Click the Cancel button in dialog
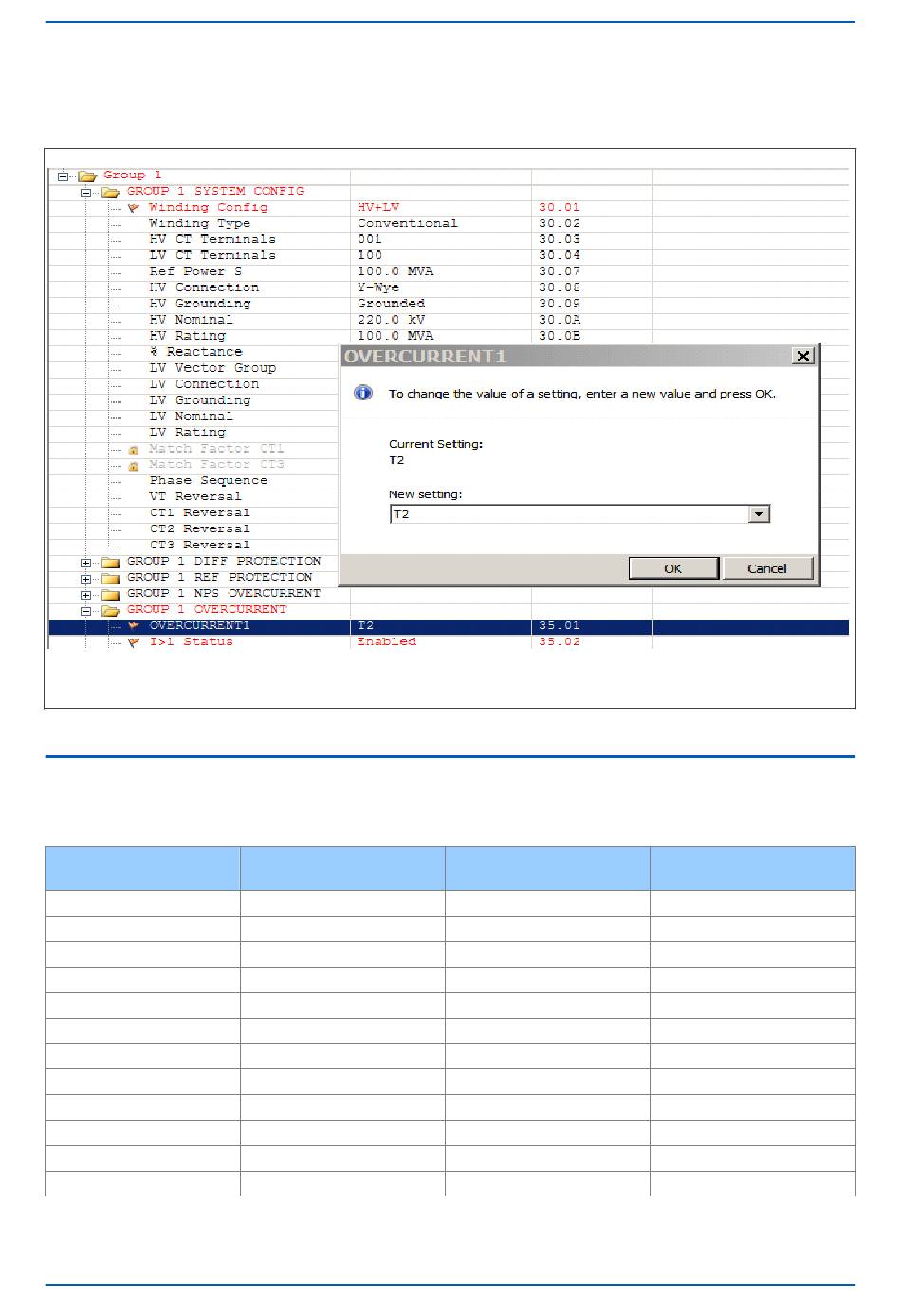Screen dimensions: 901x1316 [x=767, y=568]
